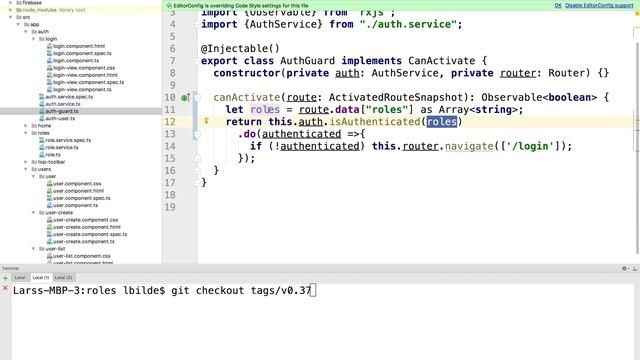Click the override gutter icon on line 10
Viewport: 640px width, 360px height.
coord(185,98)
